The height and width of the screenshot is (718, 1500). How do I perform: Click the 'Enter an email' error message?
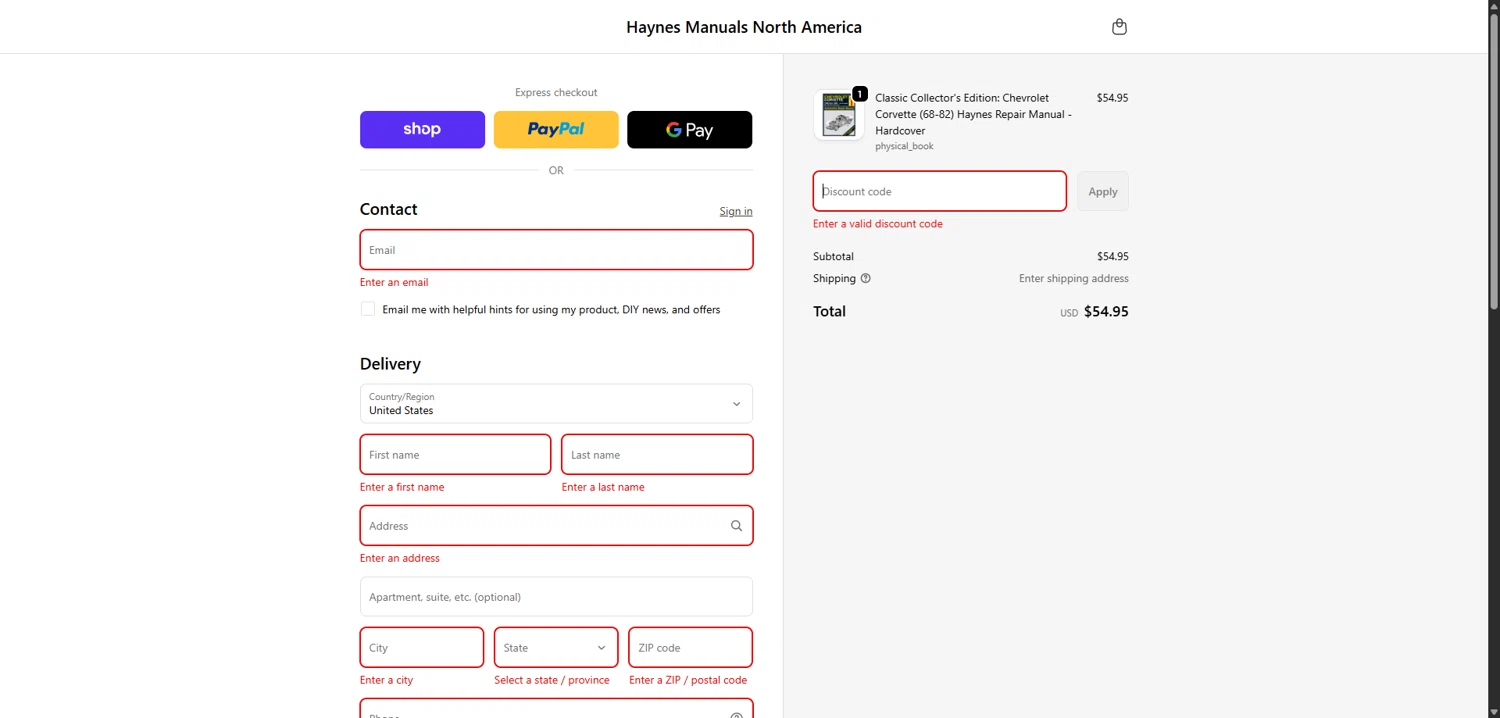394,283
